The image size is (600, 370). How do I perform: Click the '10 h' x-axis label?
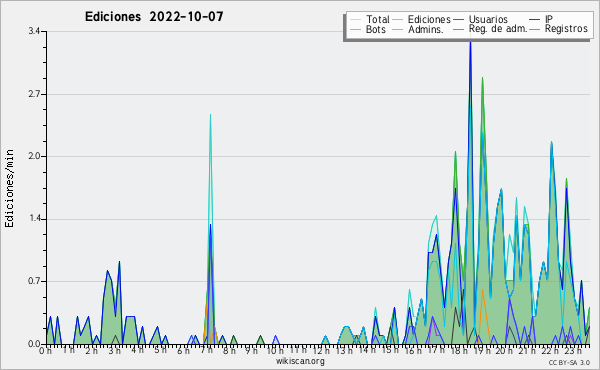[x=275, y=350]
